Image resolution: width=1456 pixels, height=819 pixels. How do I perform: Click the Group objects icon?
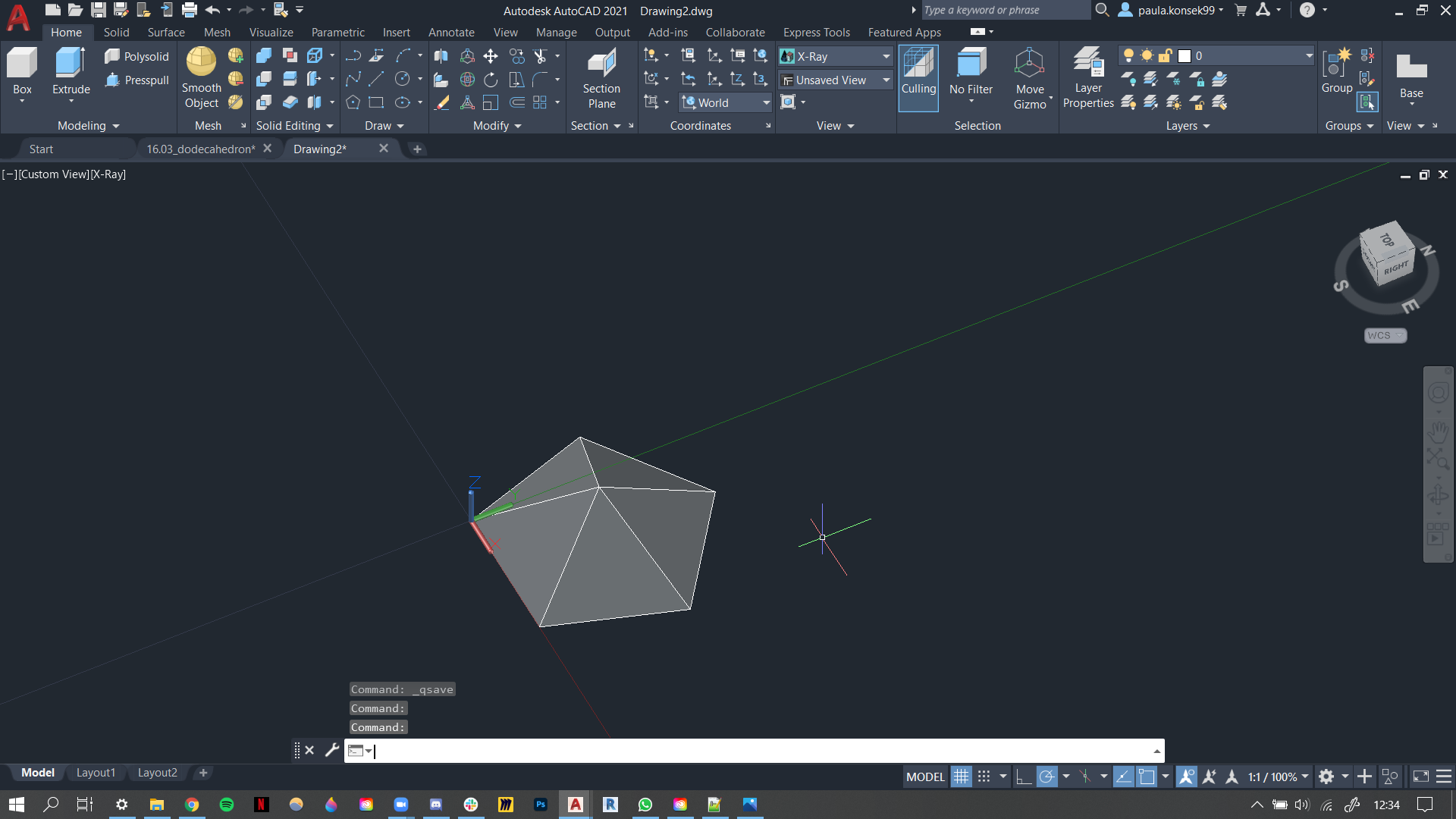pos(1336,71)
